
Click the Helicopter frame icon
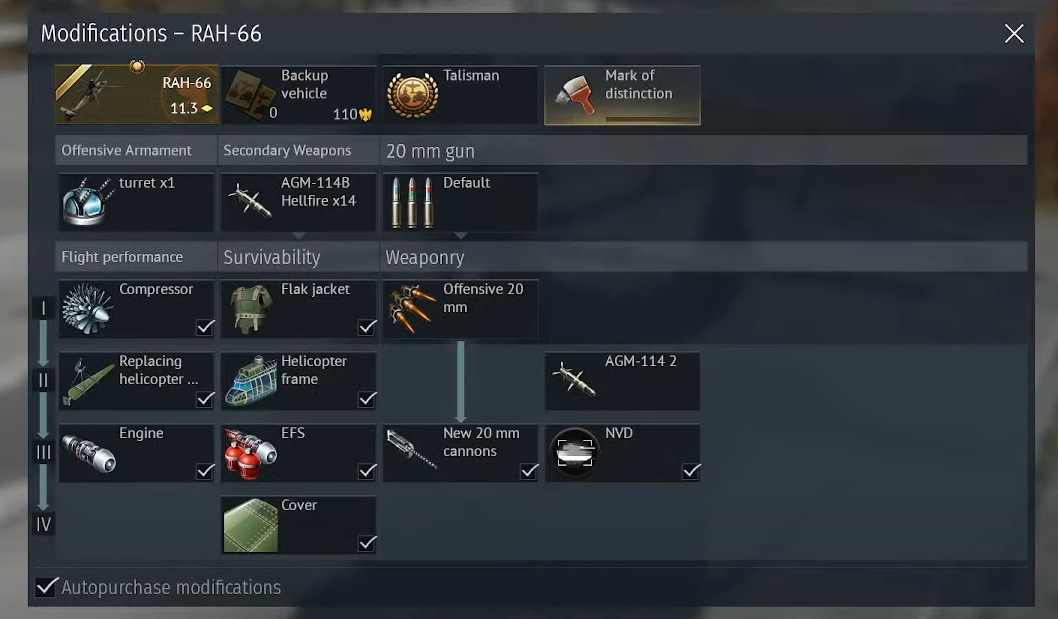click(250, 381)
